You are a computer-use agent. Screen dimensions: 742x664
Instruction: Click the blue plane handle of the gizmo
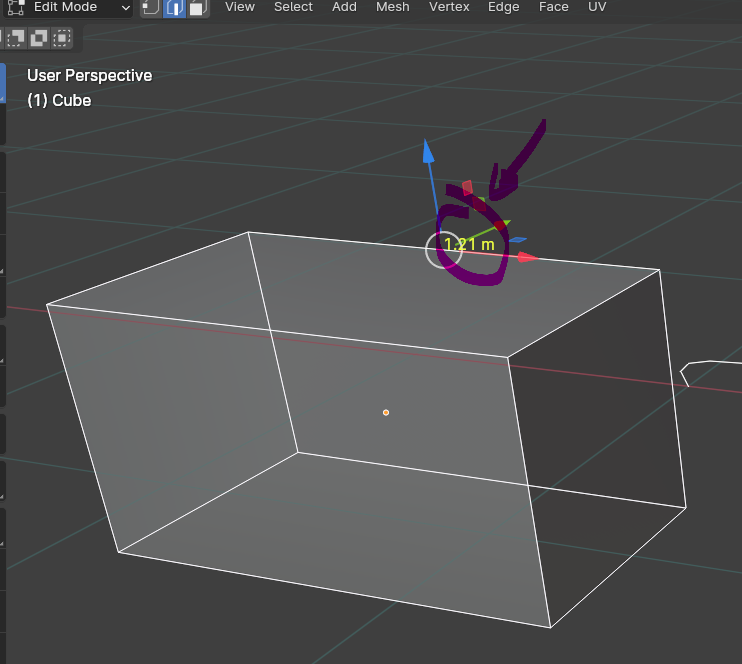[x=518, y=240]
